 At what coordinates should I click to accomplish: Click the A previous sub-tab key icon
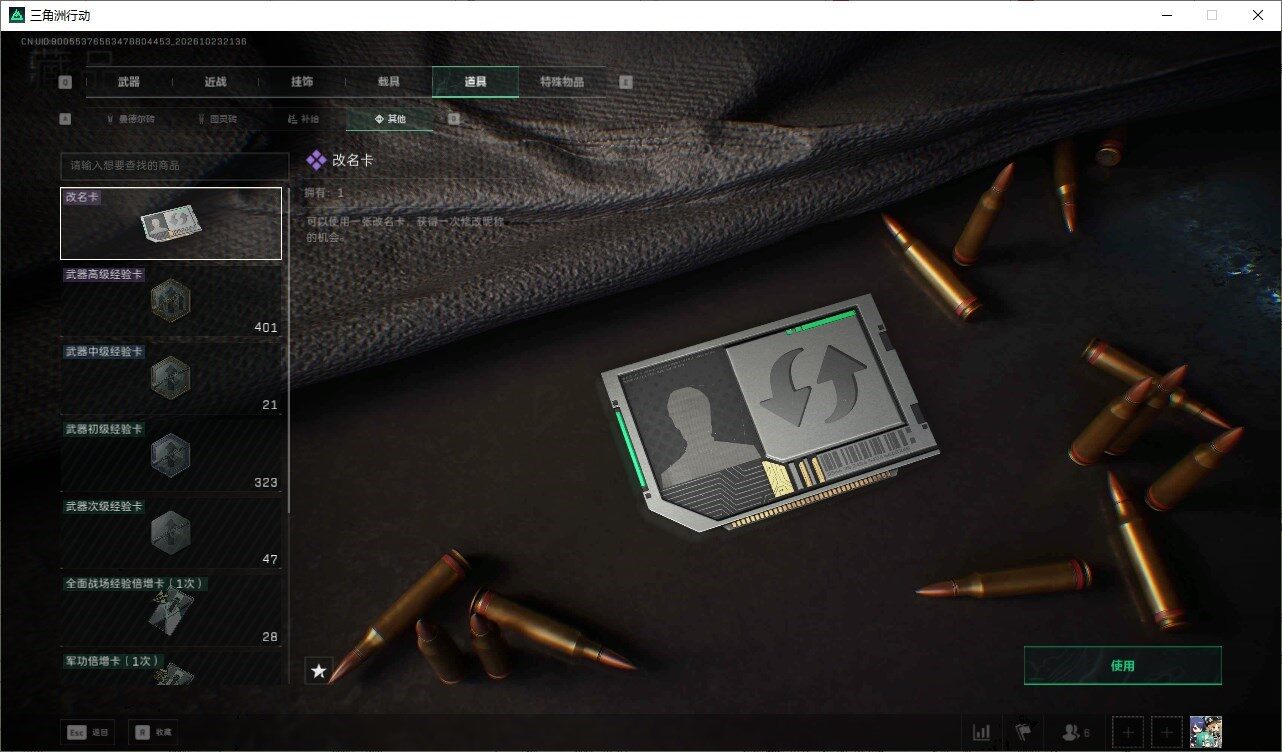pos(65,119)
